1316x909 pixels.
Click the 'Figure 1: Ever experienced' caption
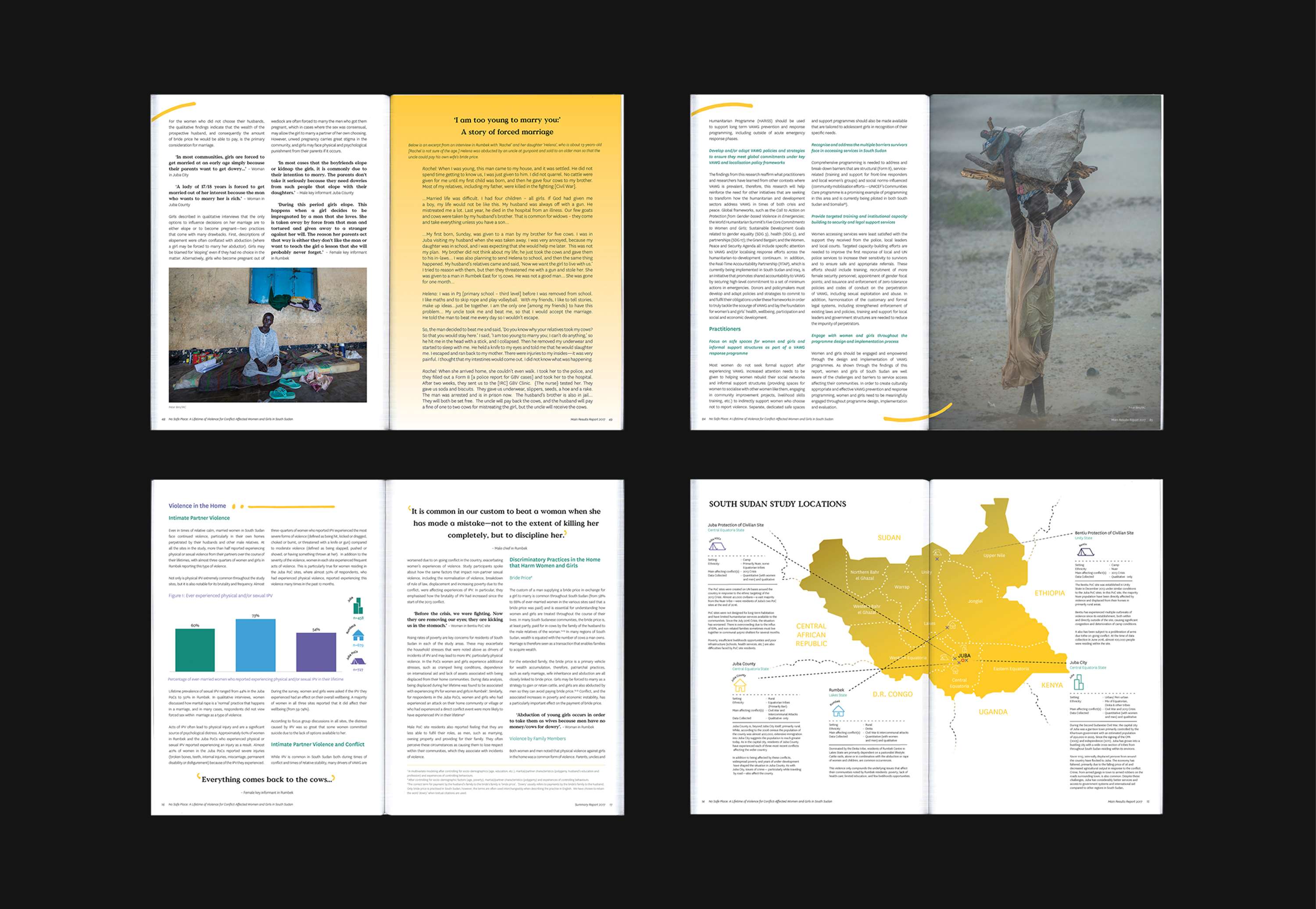pyautogui.click(x=220, y=596)
